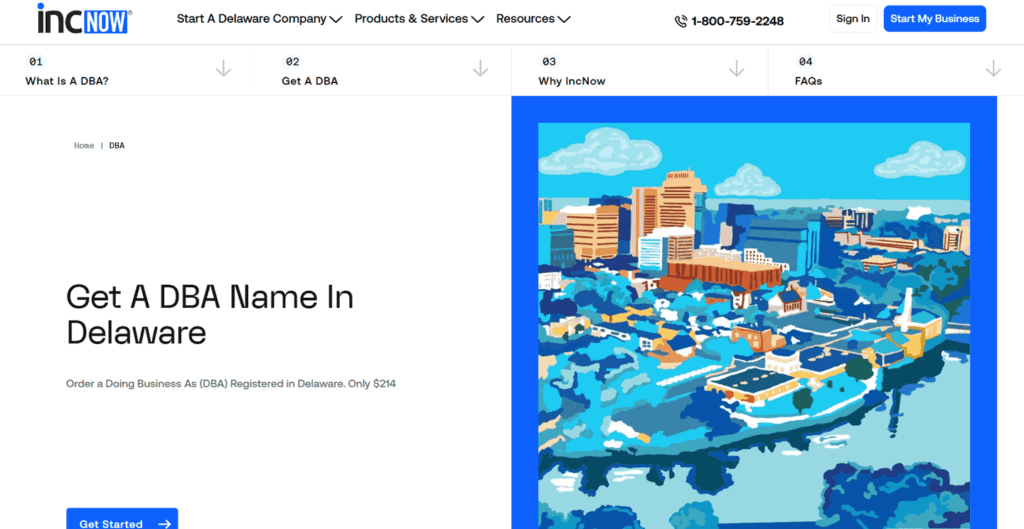1024x529 pixels.
Task: Click the Get Started button
Action: point(122,519)
